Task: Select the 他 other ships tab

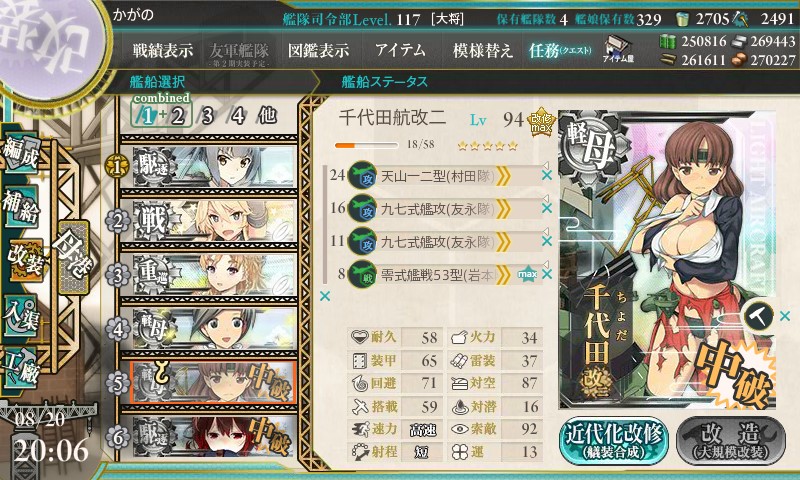Action: 267,116
